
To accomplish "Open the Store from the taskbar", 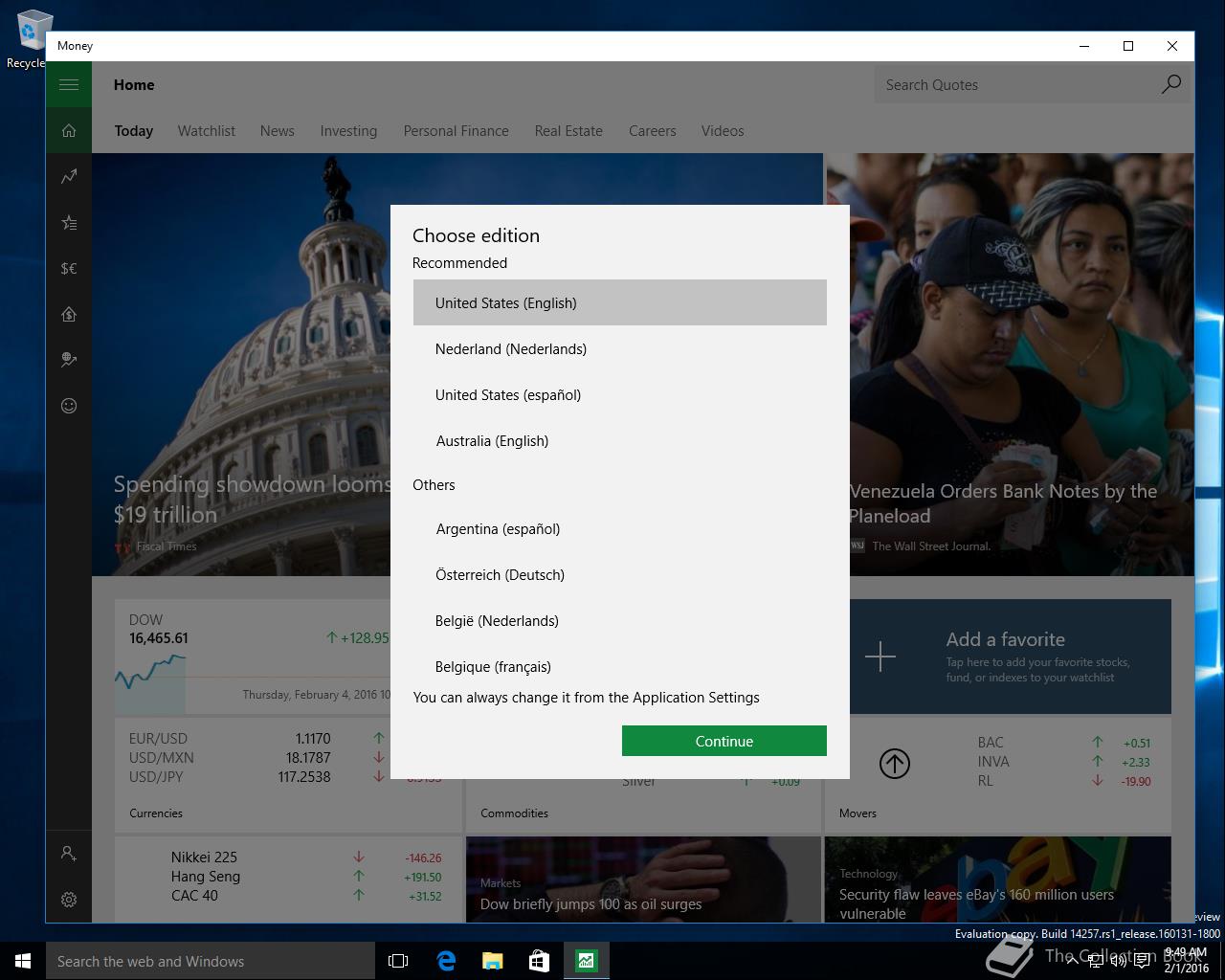I will point(540,961).
